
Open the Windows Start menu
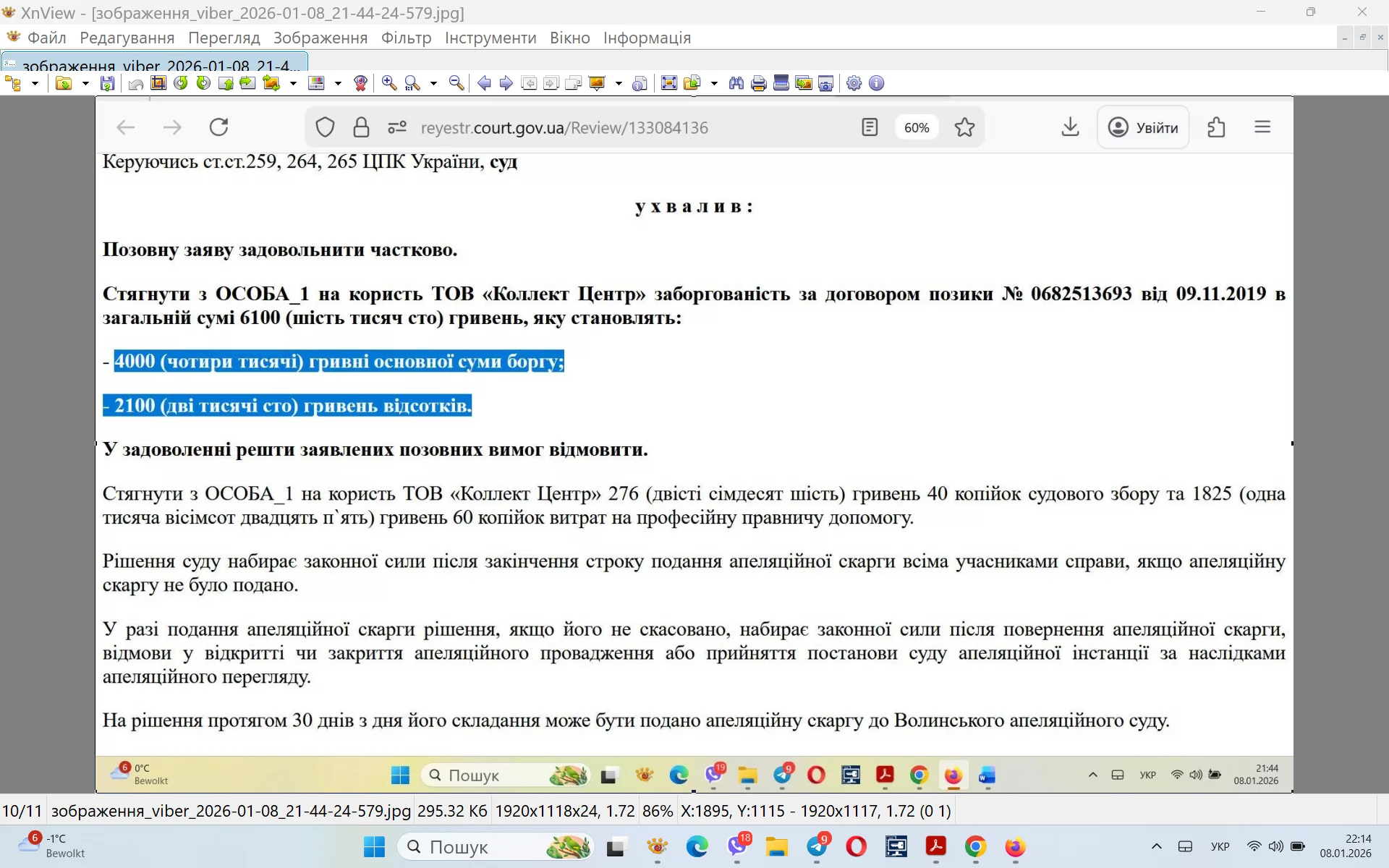[x=373, y=848]
